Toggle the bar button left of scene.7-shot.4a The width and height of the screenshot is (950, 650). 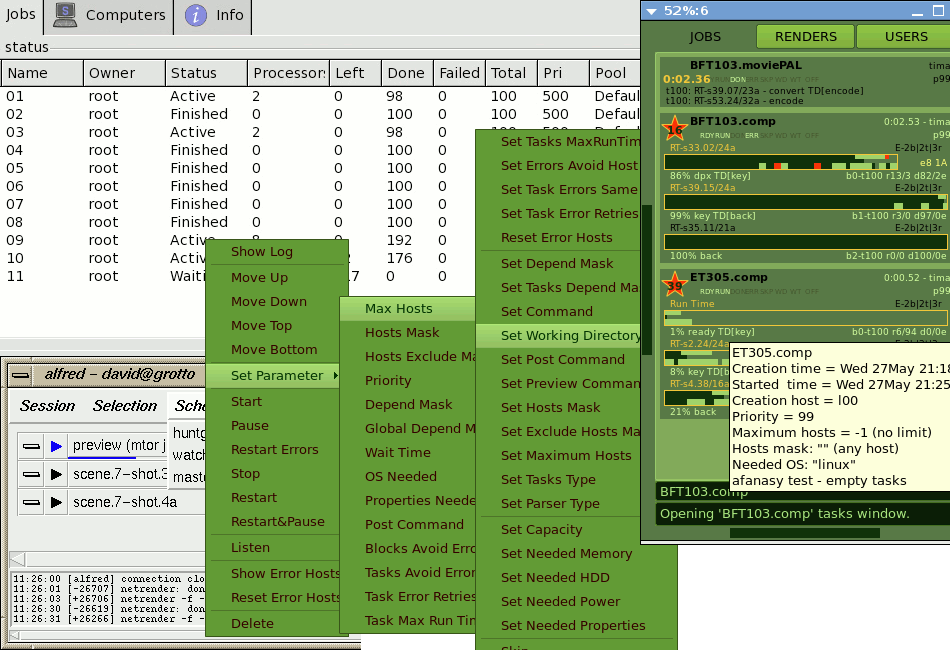31,502
